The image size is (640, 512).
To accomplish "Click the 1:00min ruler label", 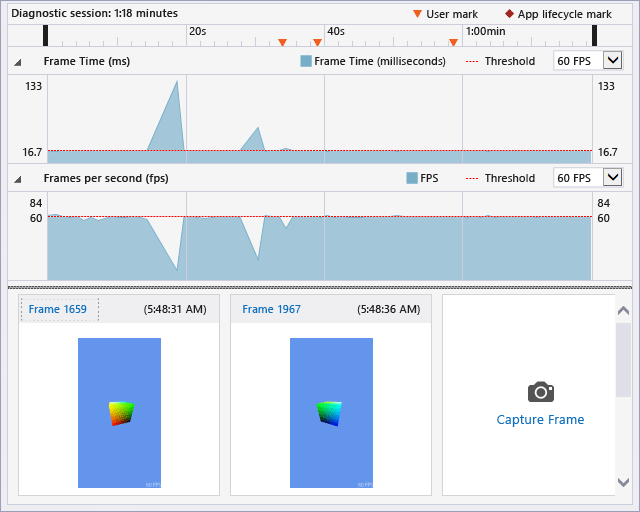I will click(x=485, y=31).
